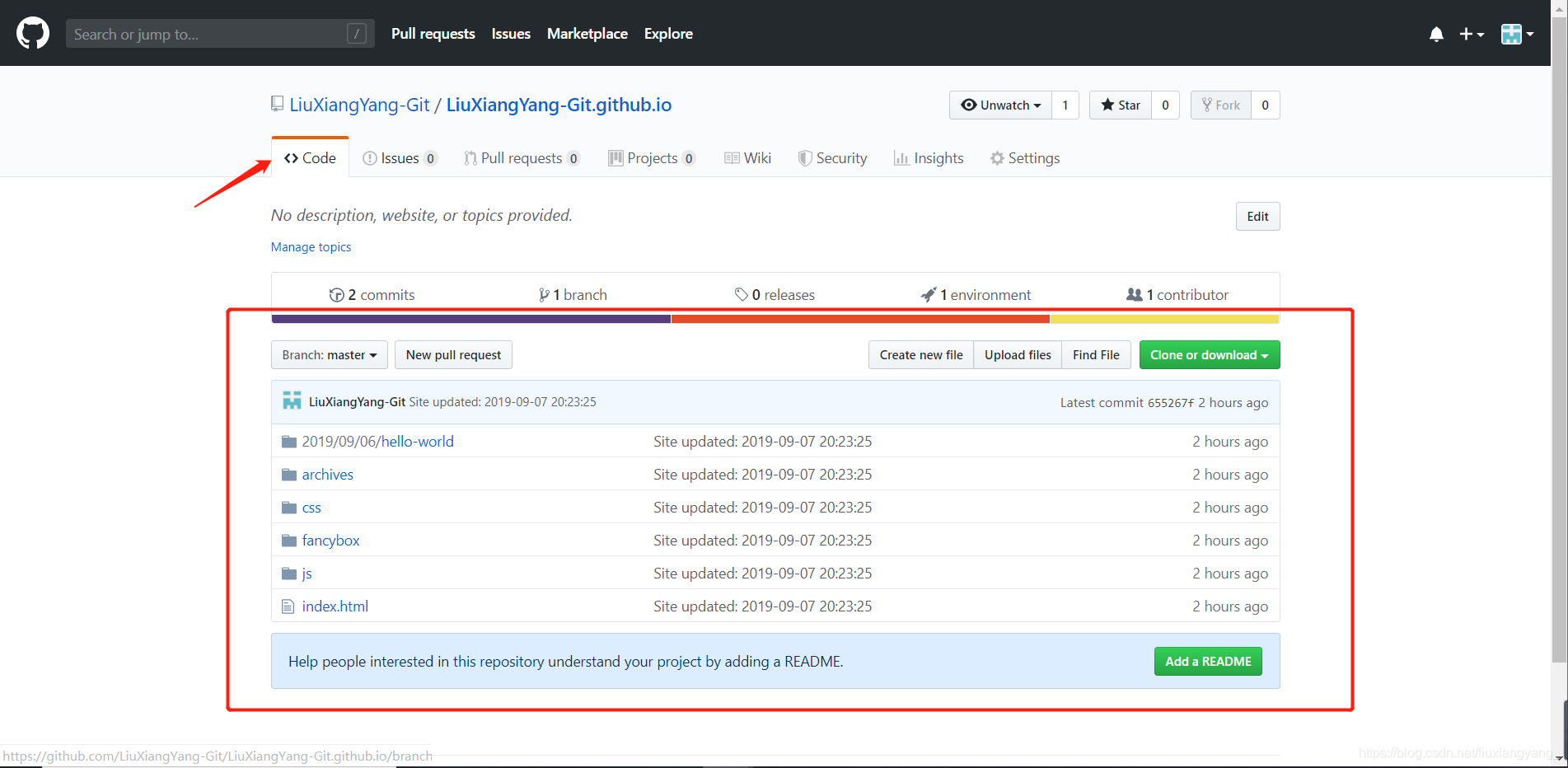Expand the Branch: master dropdown
The height and width of the screenshot is (768, 1568).
pos(329,354)
